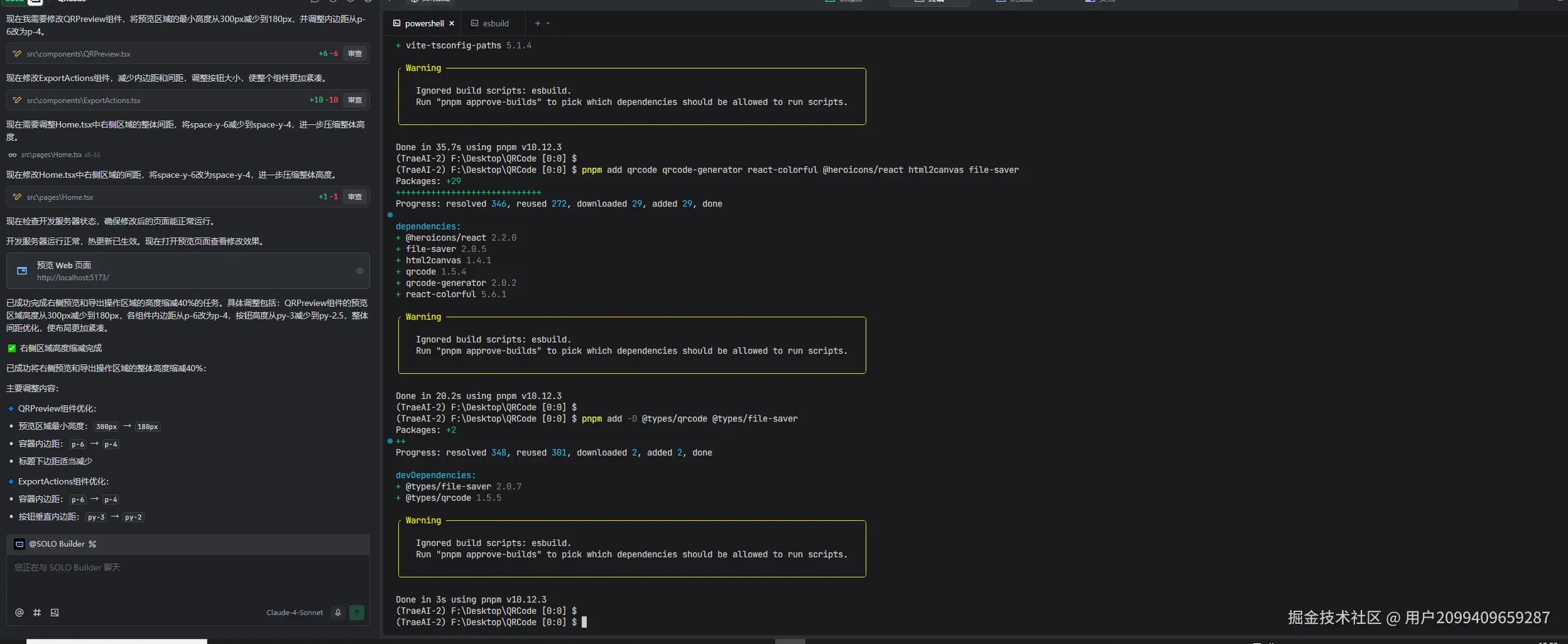Click the 'react-colorful 5.6.1' dependency line
1568x644 pixels.
click(x=451, y=295)
